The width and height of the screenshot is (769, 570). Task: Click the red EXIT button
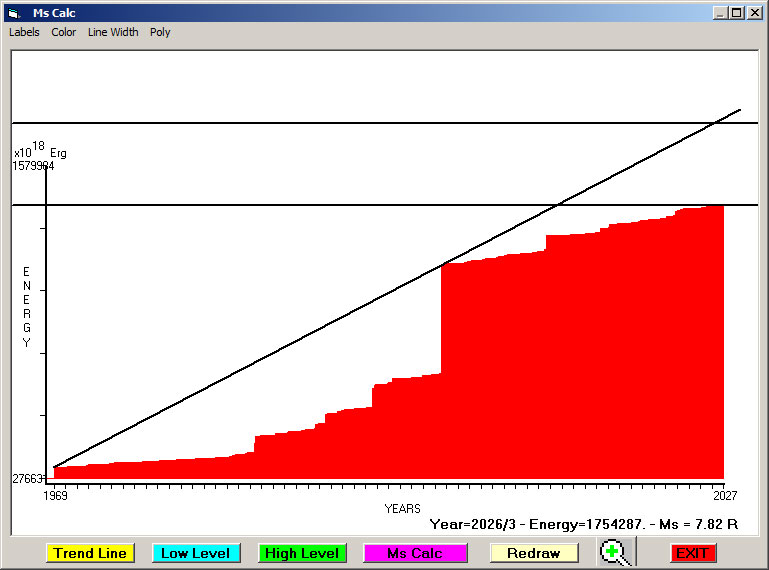click(692, 553)
